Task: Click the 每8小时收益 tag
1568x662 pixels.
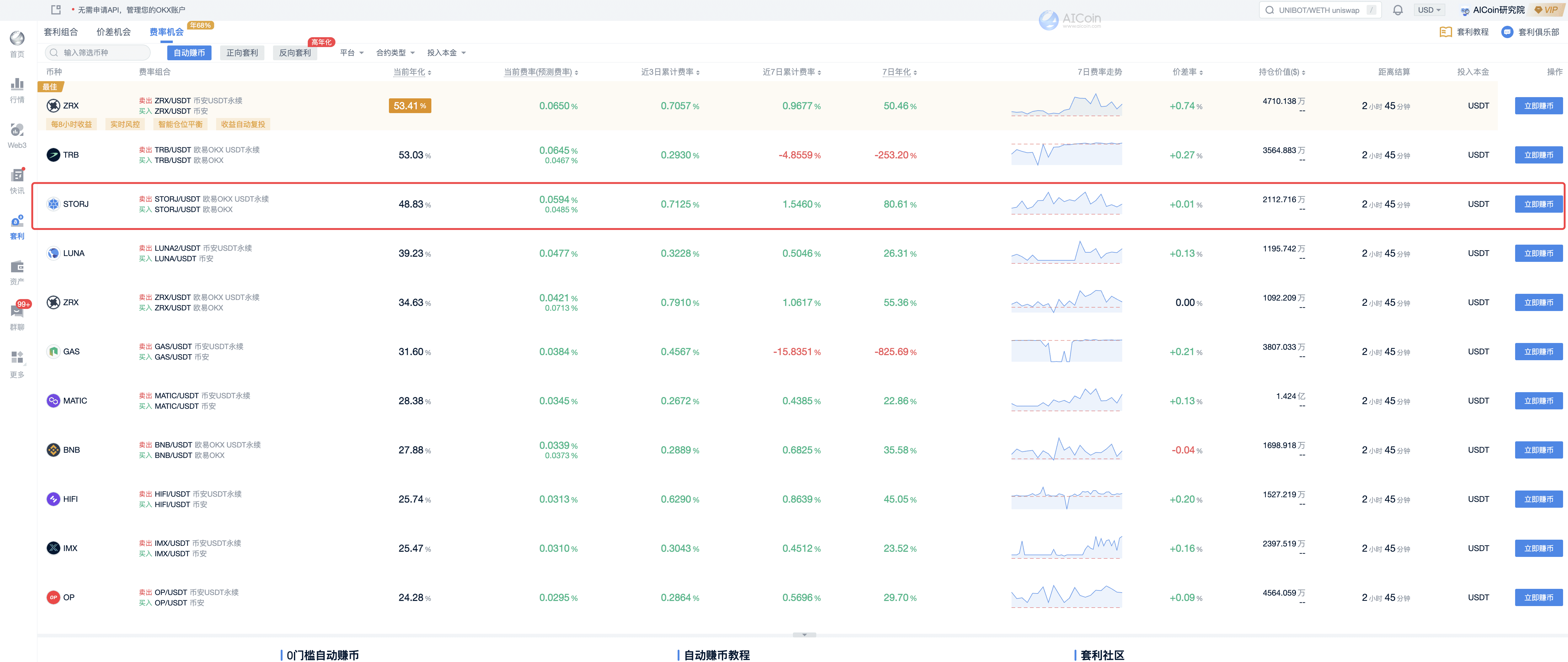Action: click(71, 125)
